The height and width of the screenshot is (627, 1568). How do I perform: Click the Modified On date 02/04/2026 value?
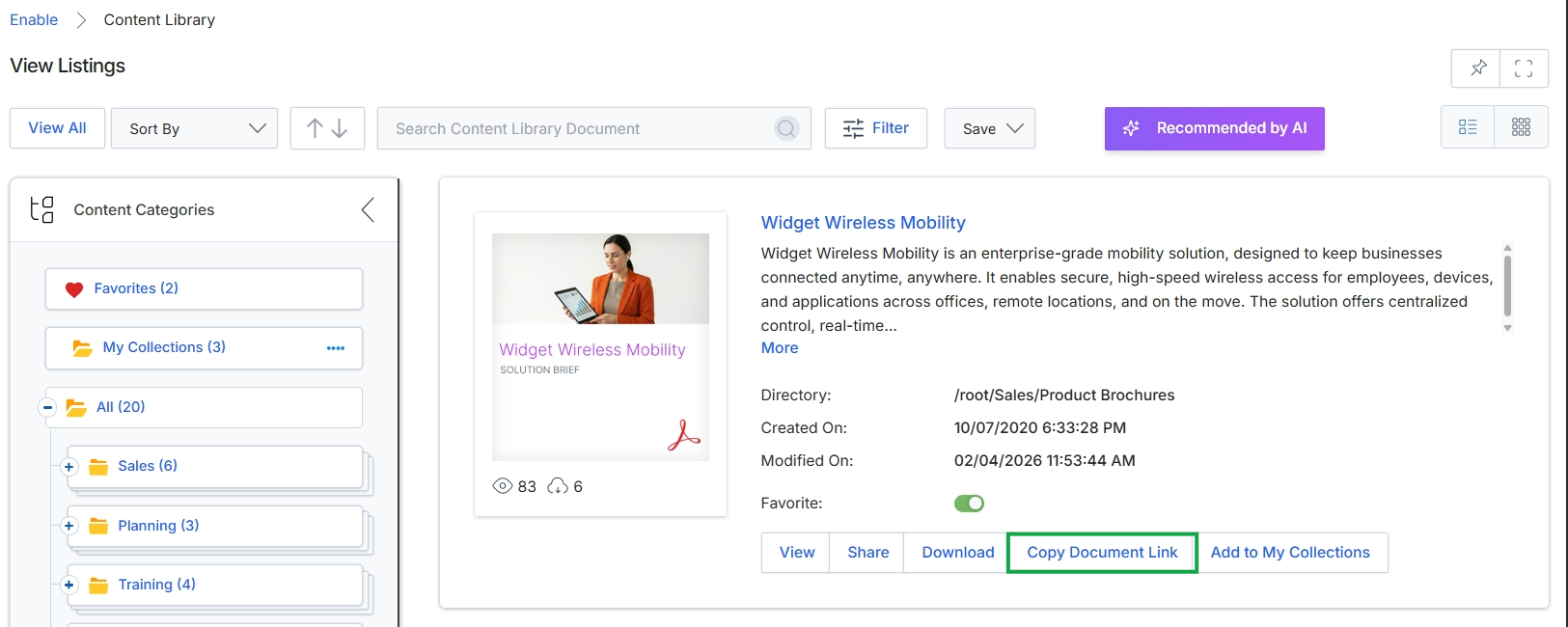coord(1044,461)
